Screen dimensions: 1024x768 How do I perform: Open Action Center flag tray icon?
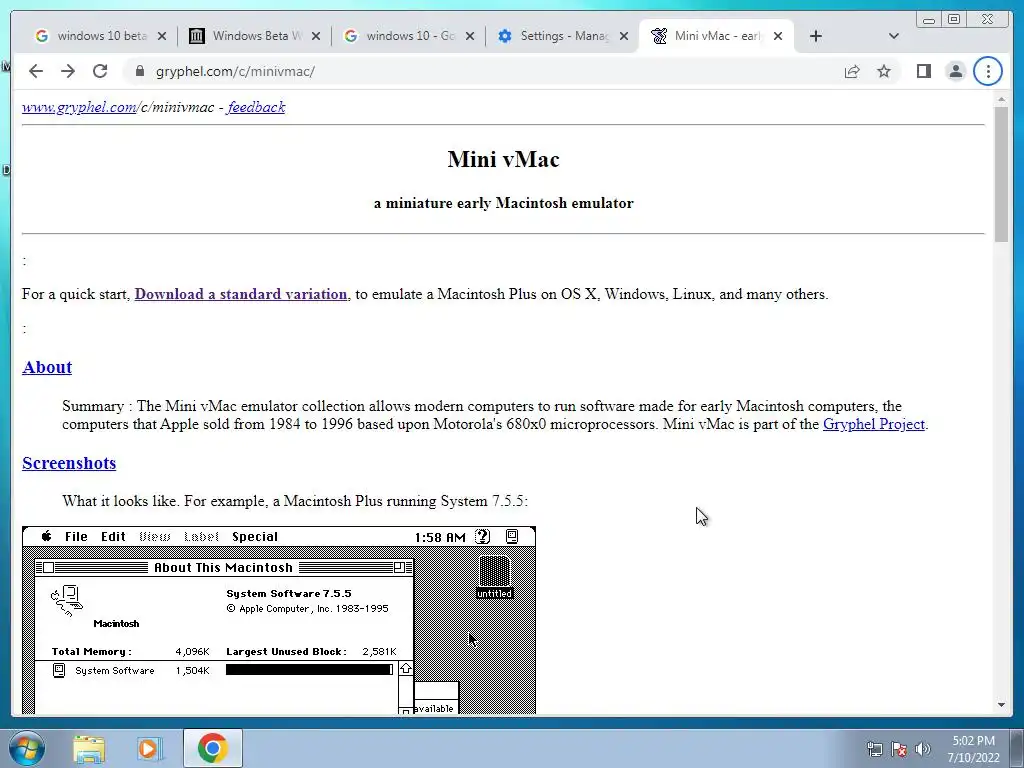point(899,749)
